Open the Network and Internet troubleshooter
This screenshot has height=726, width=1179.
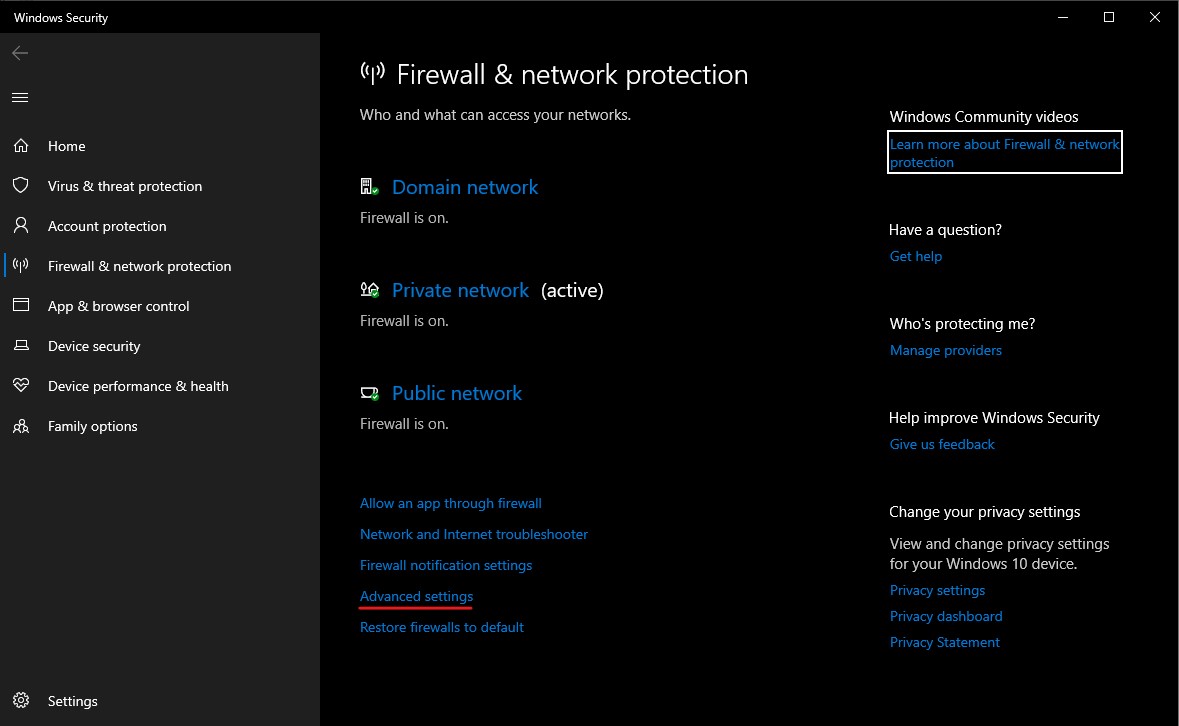473,534
